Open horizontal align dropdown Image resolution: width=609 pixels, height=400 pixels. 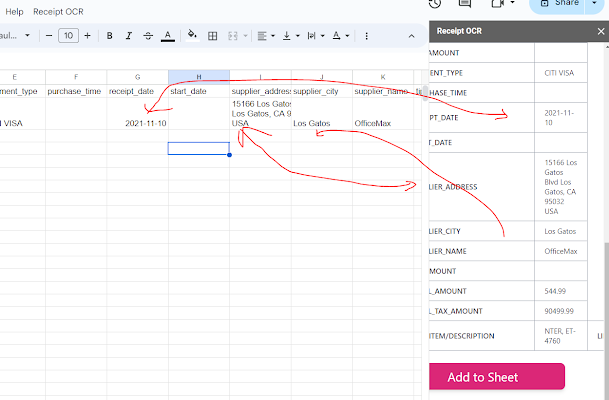(266, 36)
